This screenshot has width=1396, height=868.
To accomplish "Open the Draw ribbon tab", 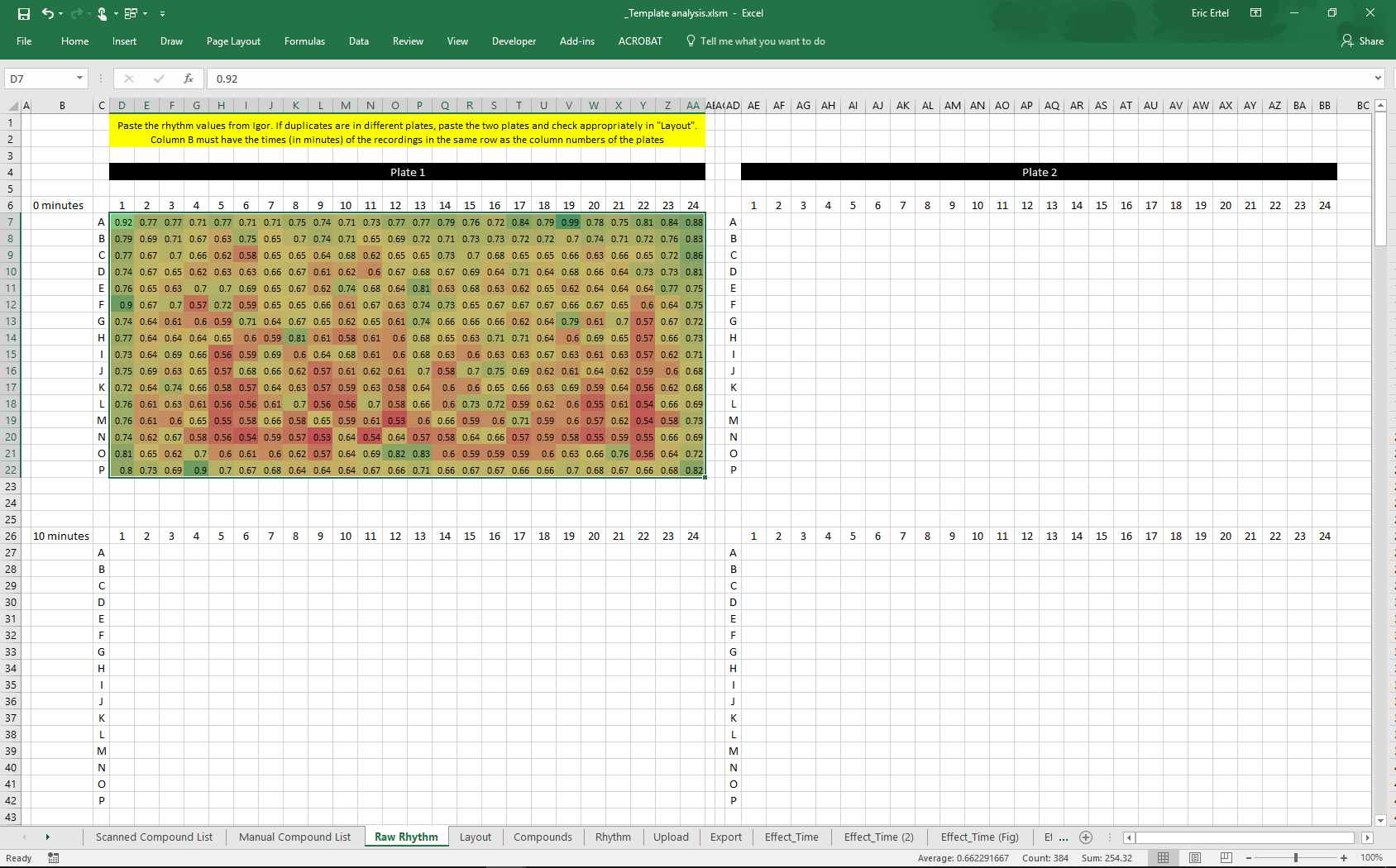I will pos(171,41).
